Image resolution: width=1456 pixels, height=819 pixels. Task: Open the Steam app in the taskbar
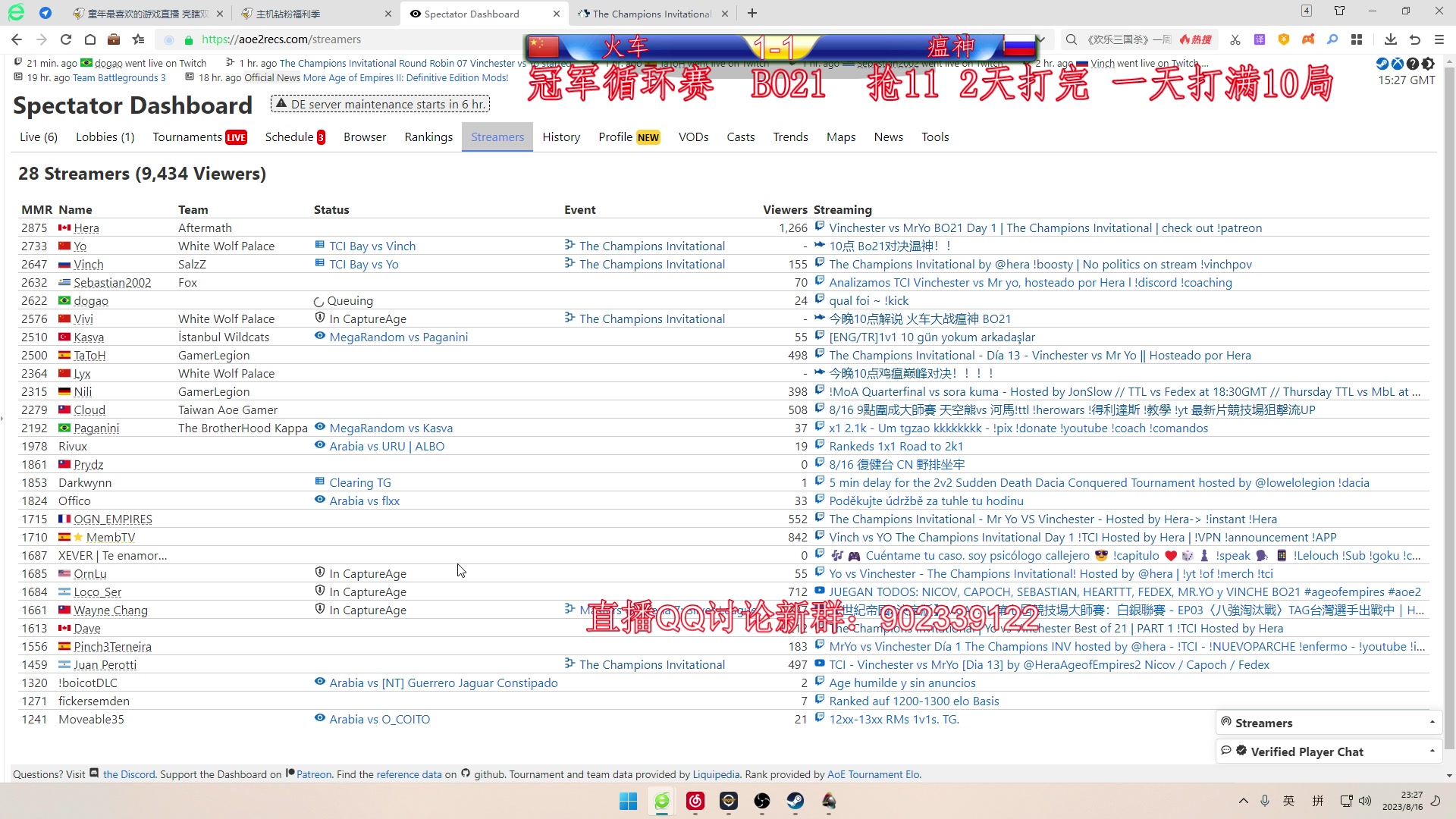tap(795, 801)
